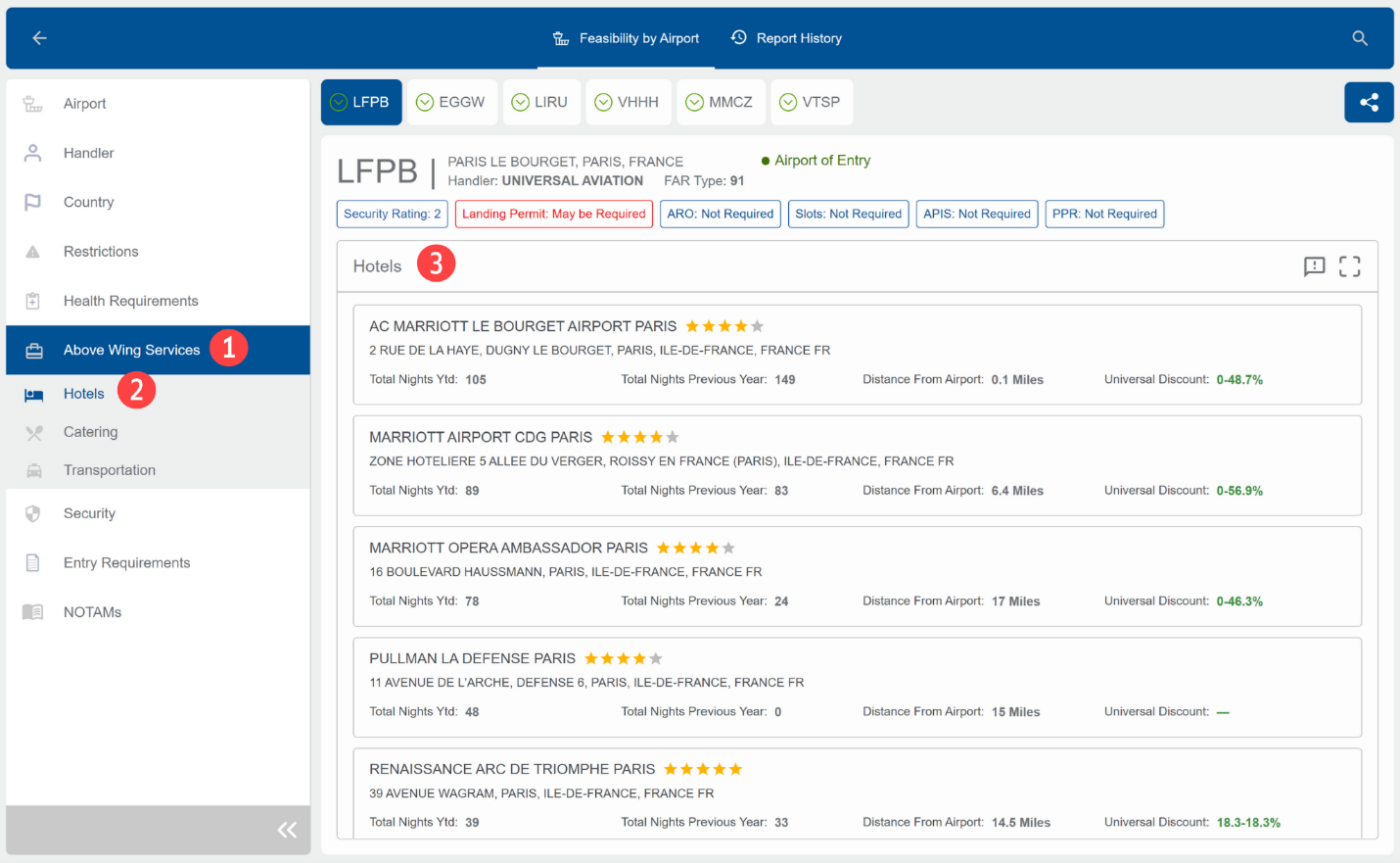Select Hotels under Above Wing Services
The height and width of the screenshot is (863, 1400).
159,394
